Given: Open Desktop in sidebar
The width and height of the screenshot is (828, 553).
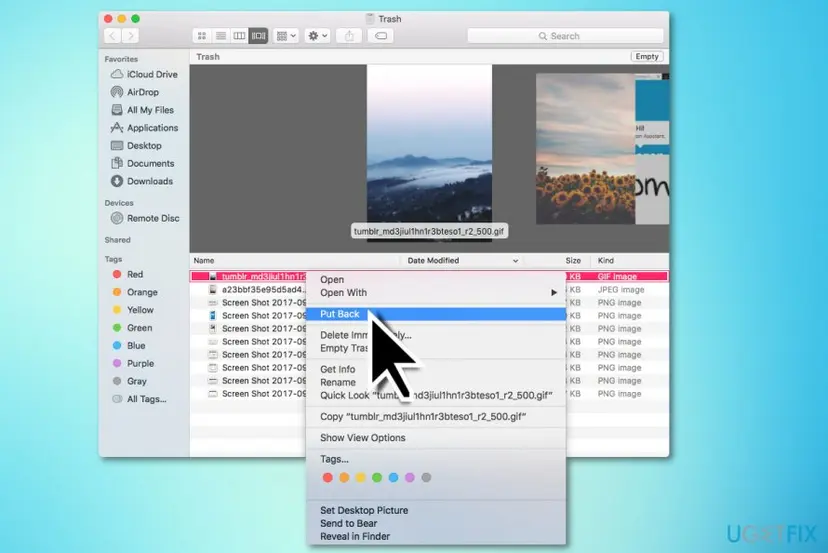Looking at the screenshot, I should click(136, 146).
